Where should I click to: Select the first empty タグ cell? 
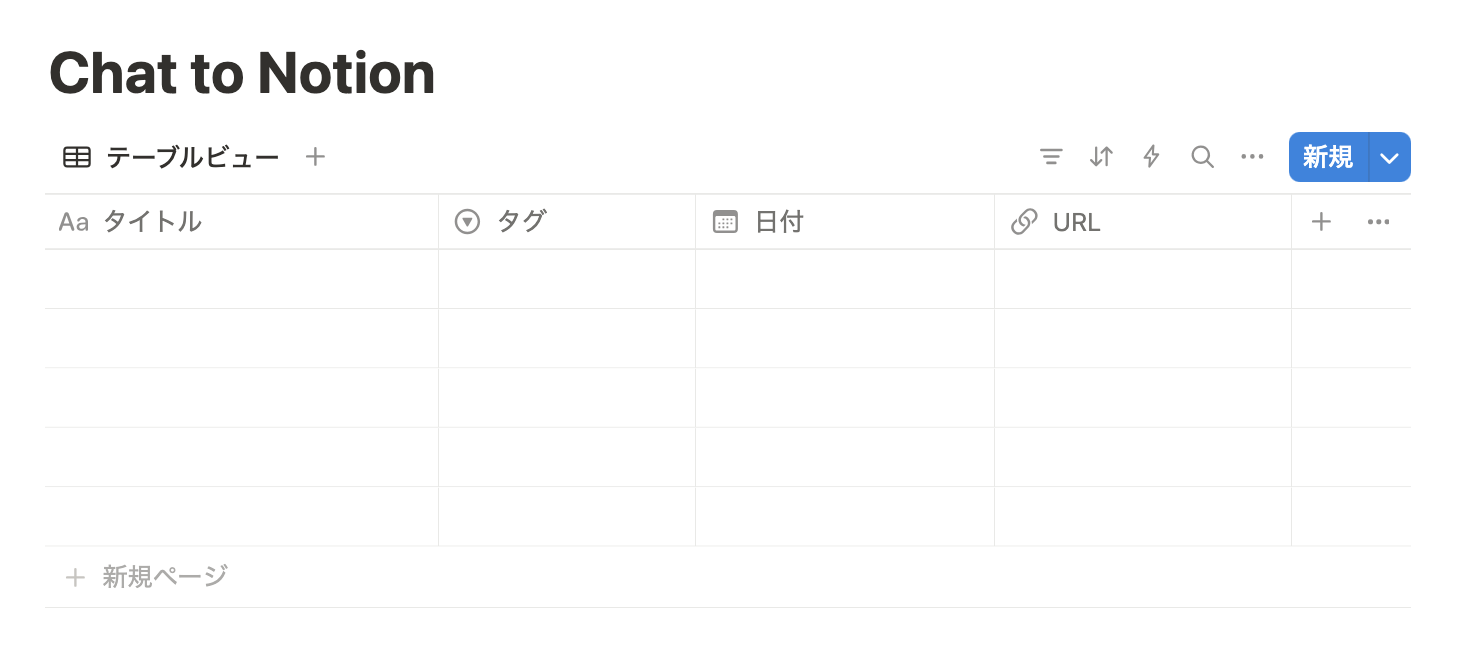[x=567, y=279]
